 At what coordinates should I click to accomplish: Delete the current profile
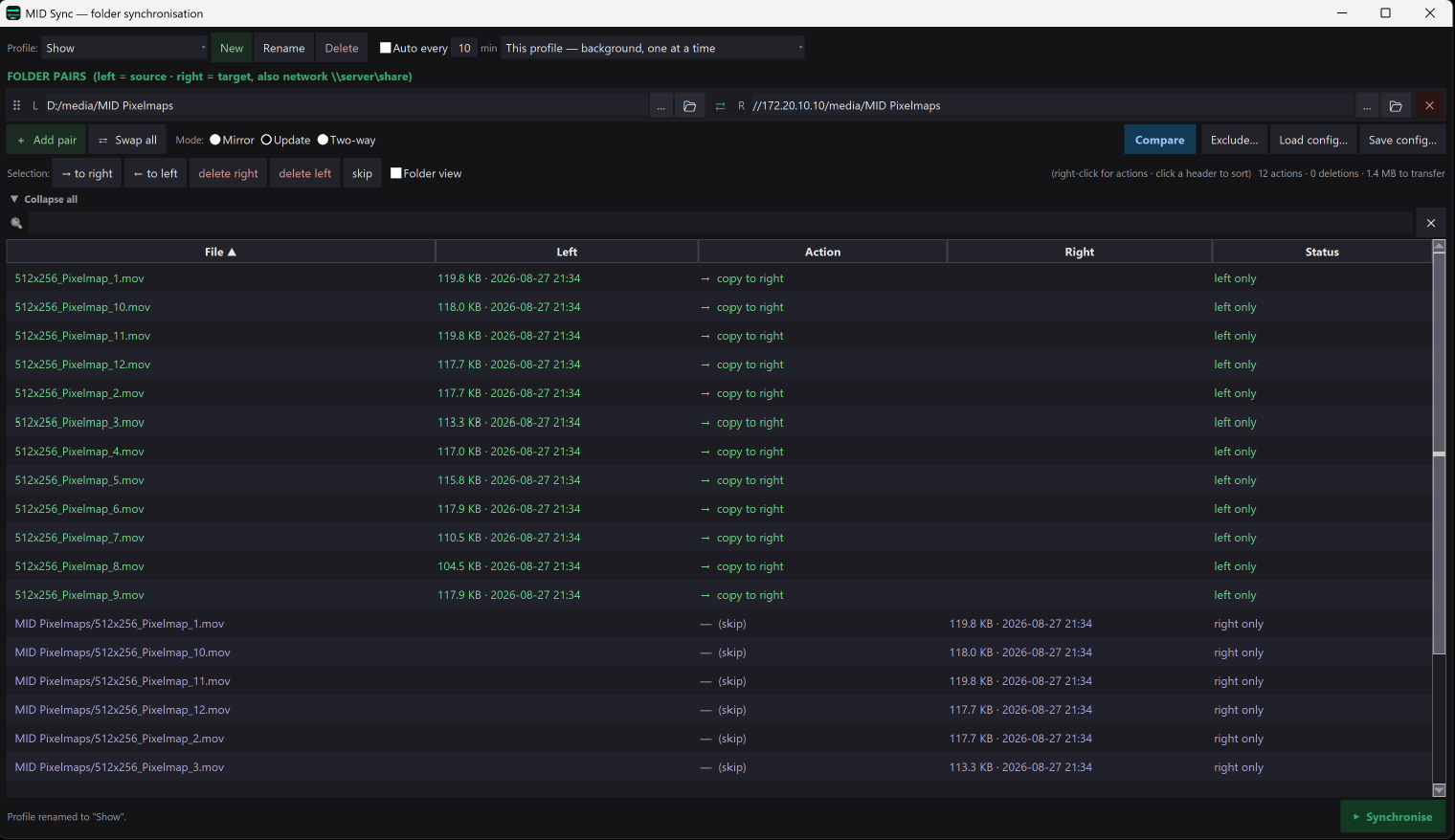click(x=342, y=48)
